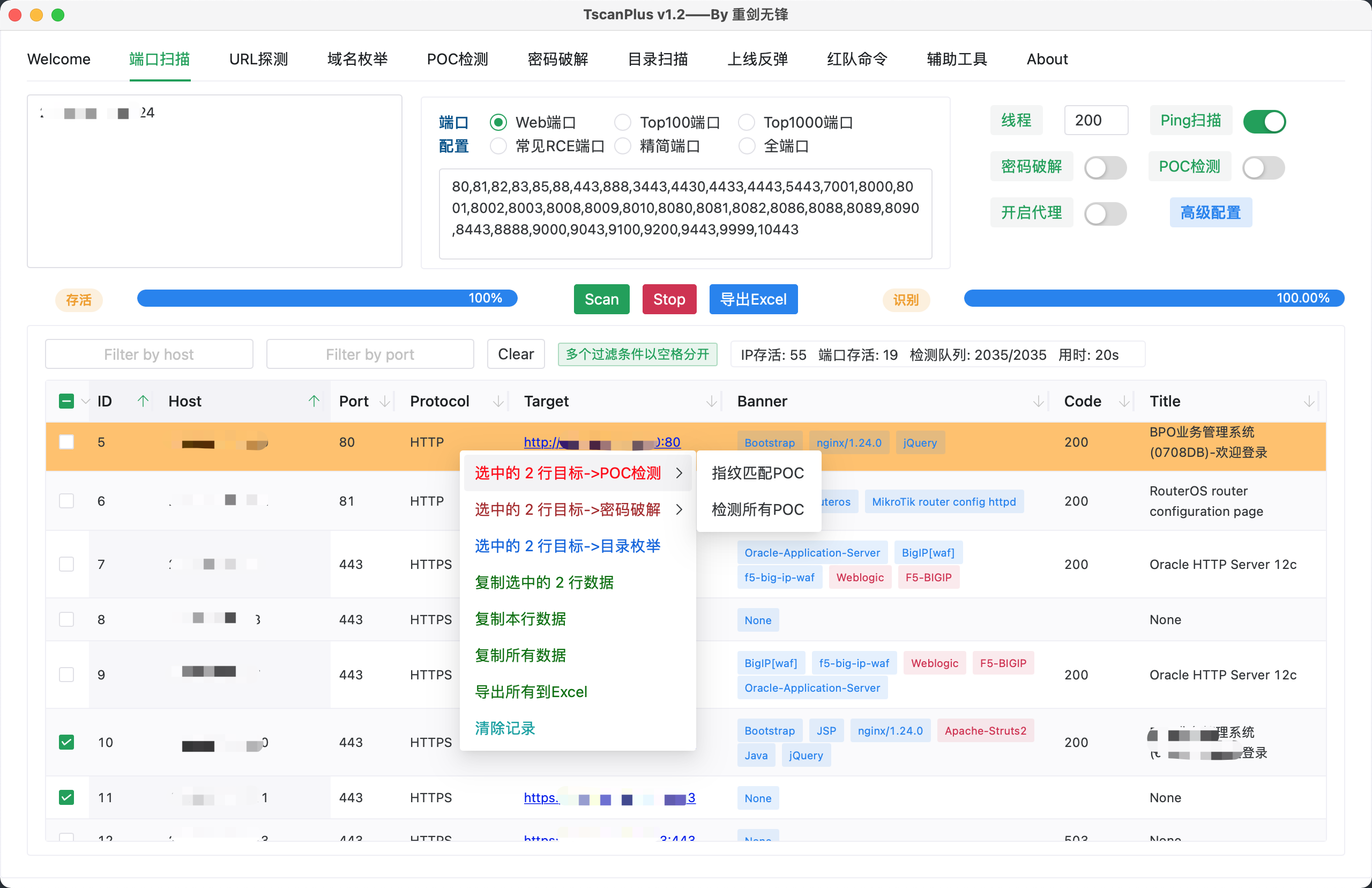
Task: Select the Top1000端口 radio option
Action: (x=746, y=122)
